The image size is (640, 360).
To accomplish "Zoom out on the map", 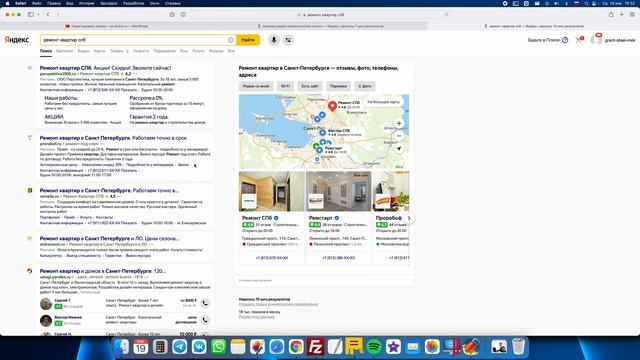I will pyautogui.click(x=399, y=136).
